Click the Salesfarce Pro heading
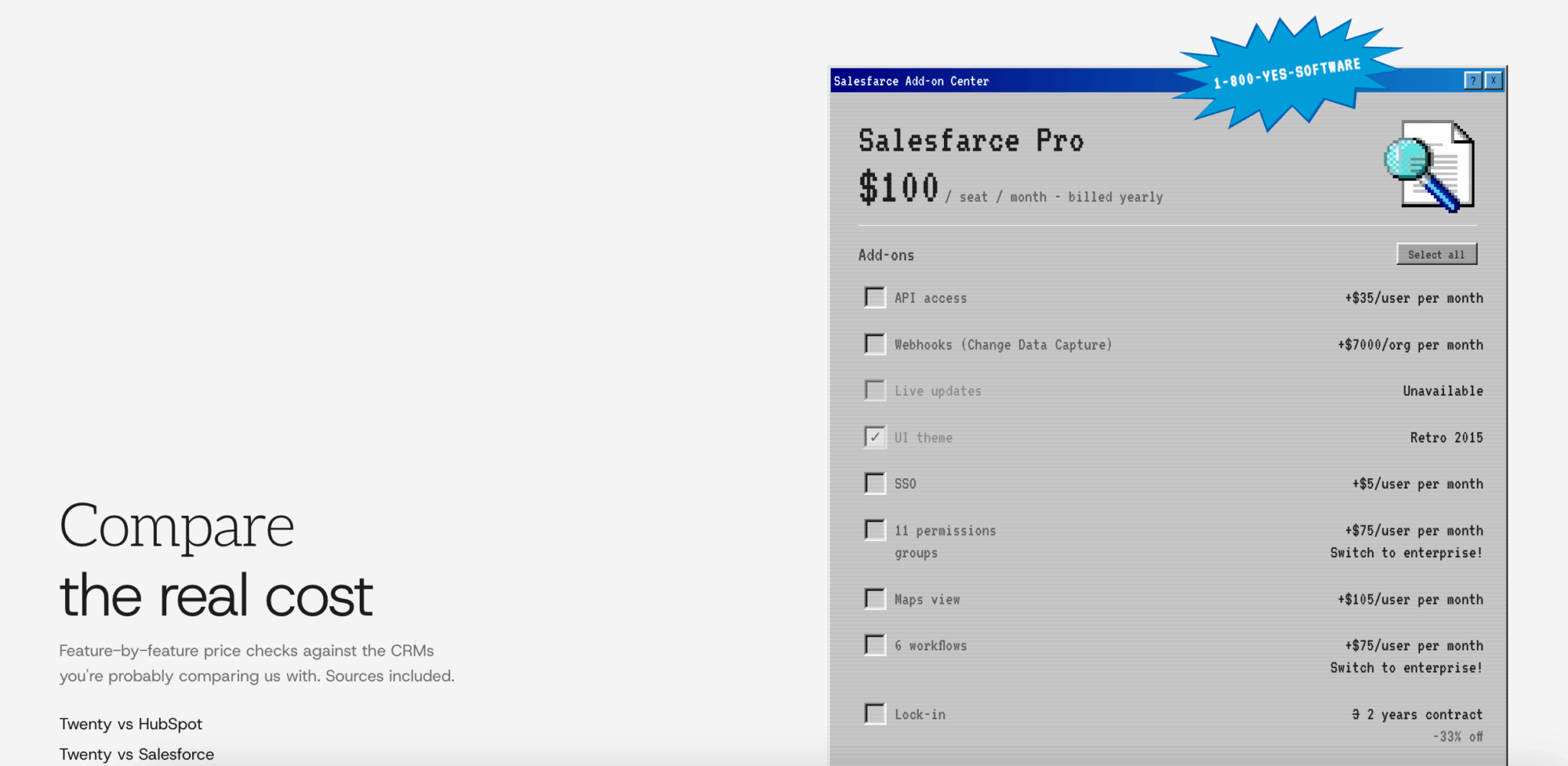The height and width of the screenshot is (766, 1568). [x=971, y=141]
